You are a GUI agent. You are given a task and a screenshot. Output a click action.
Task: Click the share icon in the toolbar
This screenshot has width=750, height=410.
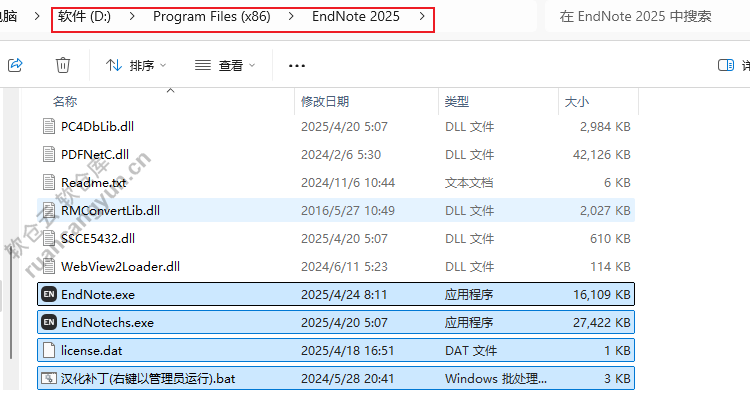click(15, 65)
